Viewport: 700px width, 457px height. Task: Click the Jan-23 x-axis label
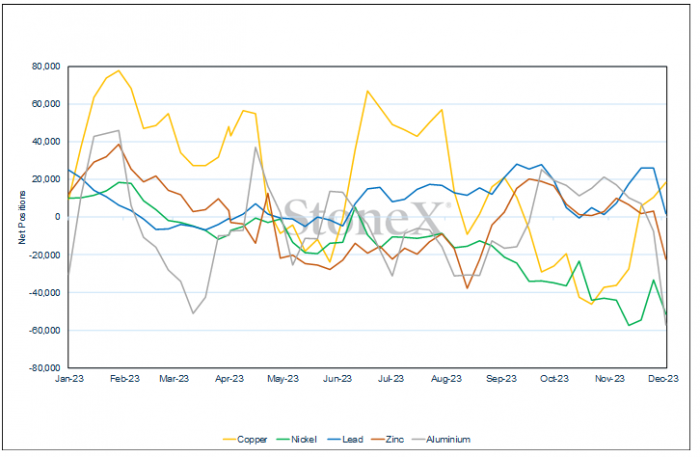pyautogui.click(x=69, y=379)
